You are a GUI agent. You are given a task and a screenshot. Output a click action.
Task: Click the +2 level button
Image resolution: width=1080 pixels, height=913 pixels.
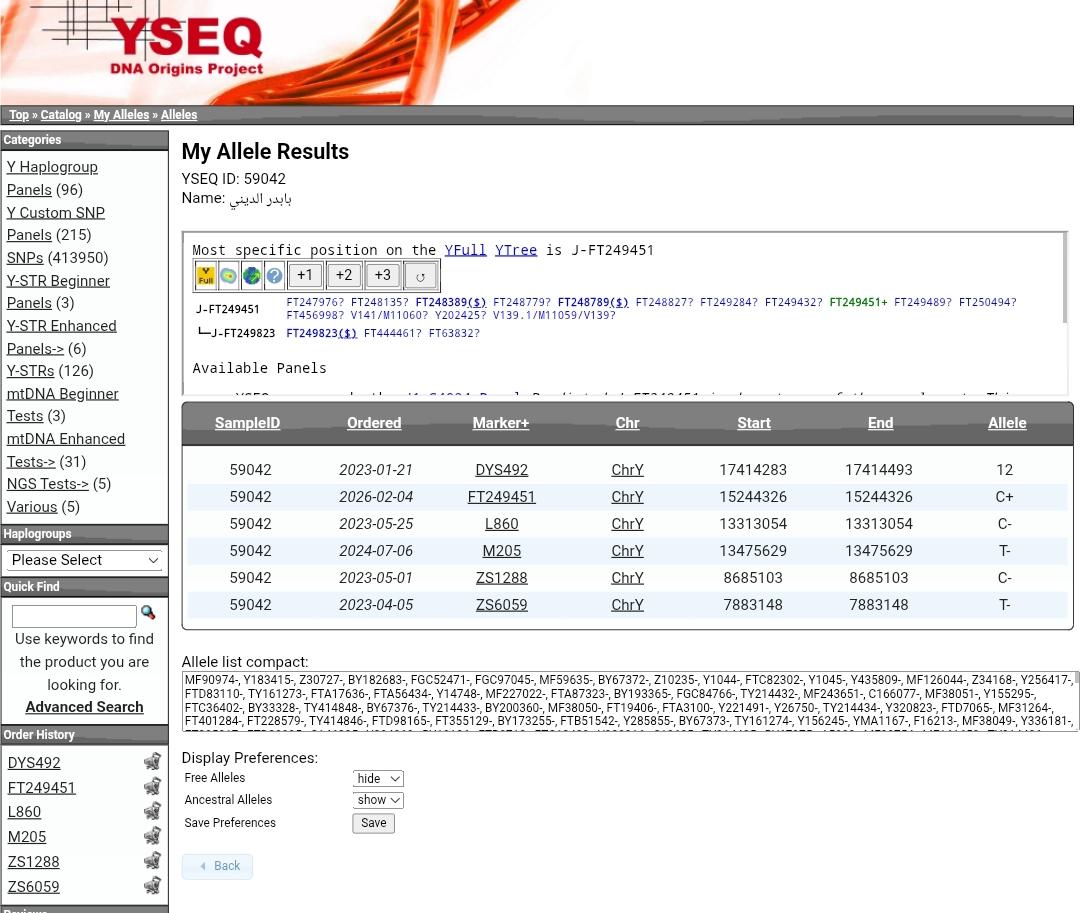coord(344,275)
